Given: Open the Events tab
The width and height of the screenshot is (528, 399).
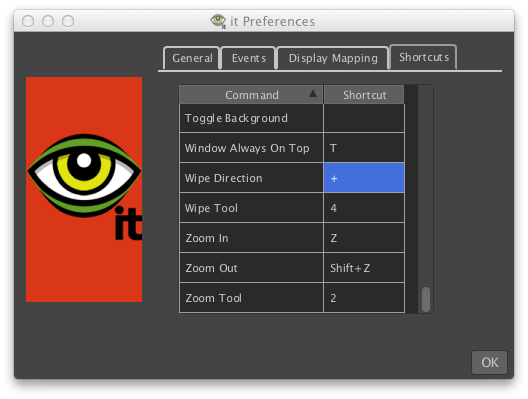Looking at the screenshot, I should point(249,58).
